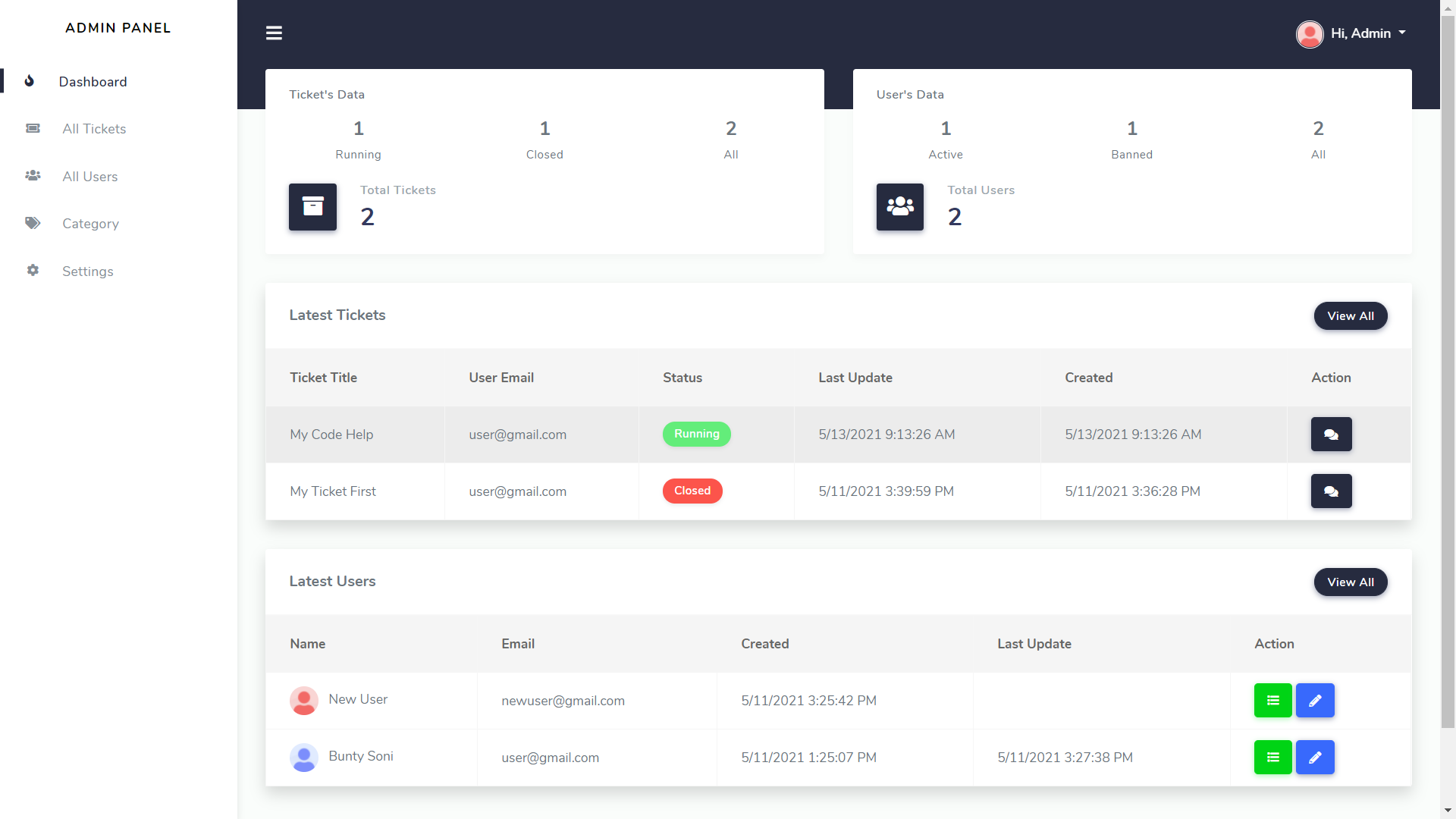Click the Running status badge
This screenshot has height=819, width=1456.
click(696, 434)
